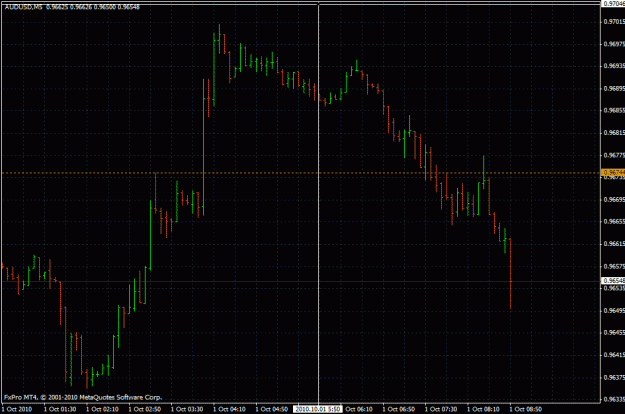Click the 0.96415 price axis label
Screen dimensions: 625x414
point(614,355)
